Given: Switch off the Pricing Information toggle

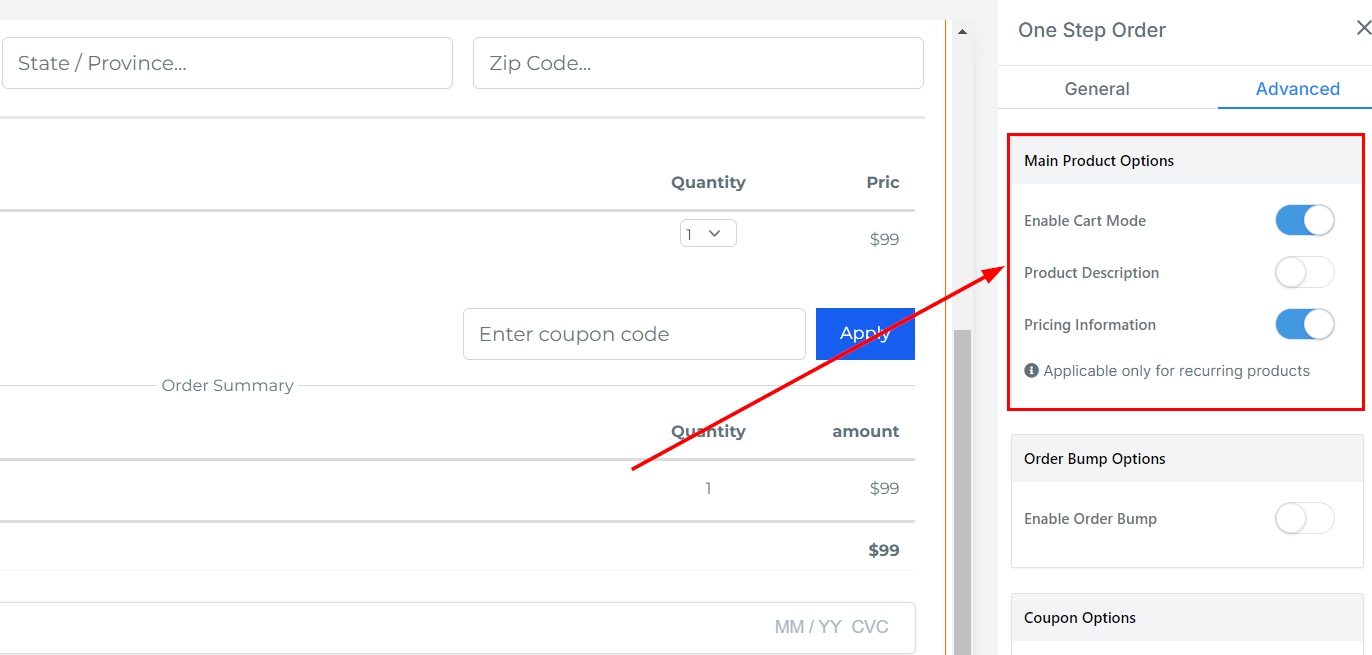Looking at the screenshot, I should click(x=1304, y=325).
